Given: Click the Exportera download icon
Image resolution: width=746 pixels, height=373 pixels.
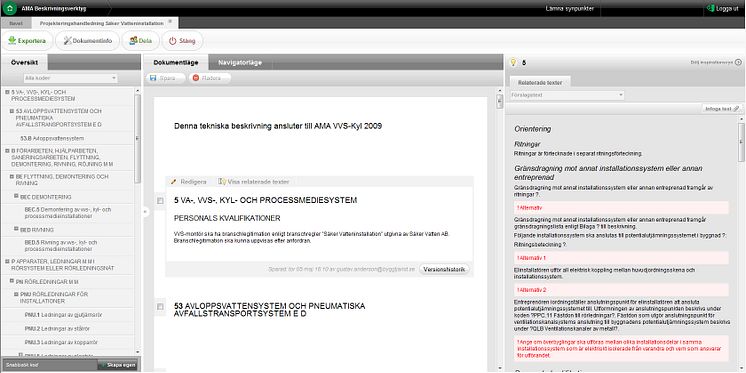Looking at the screenshot, I should tap(12, 41).
